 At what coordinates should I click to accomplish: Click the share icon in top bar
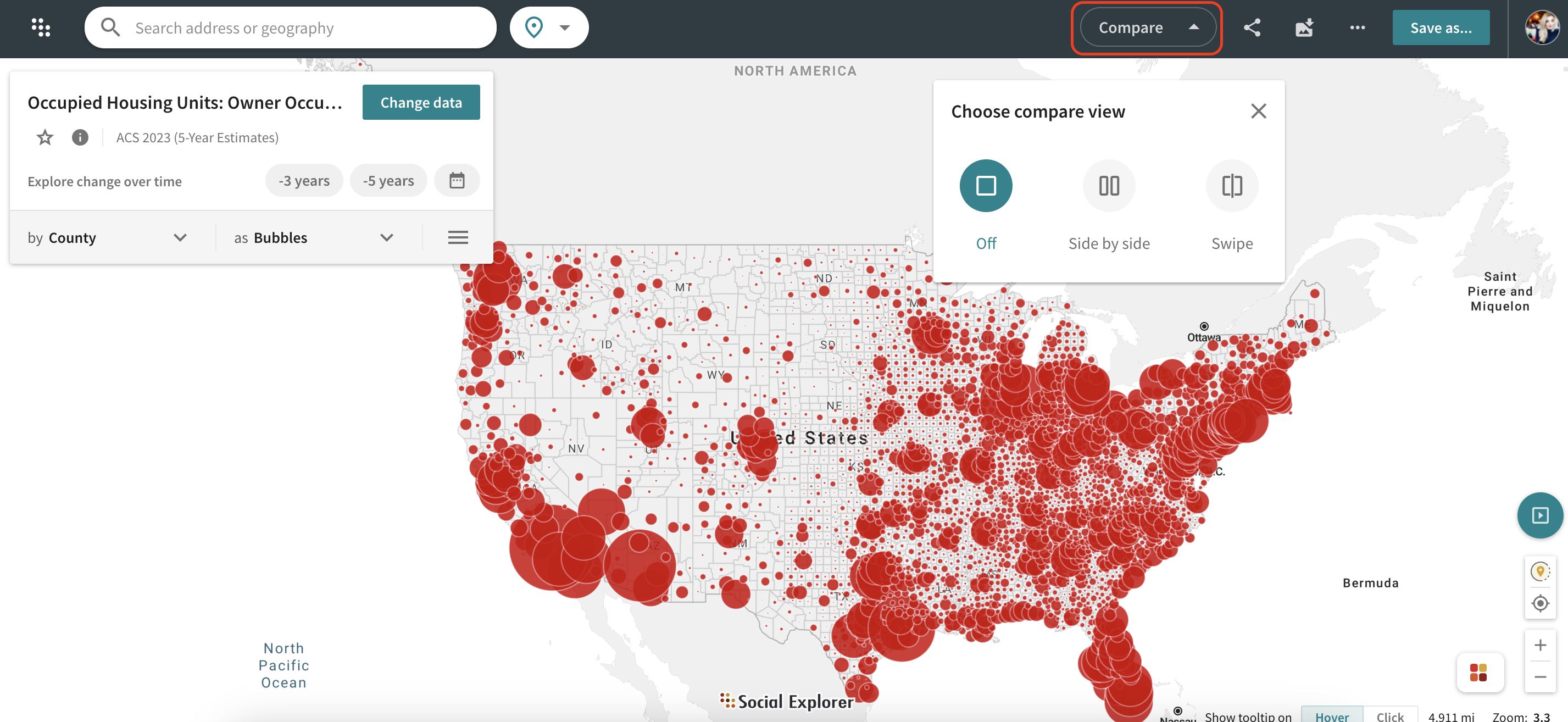[1252, 27]
